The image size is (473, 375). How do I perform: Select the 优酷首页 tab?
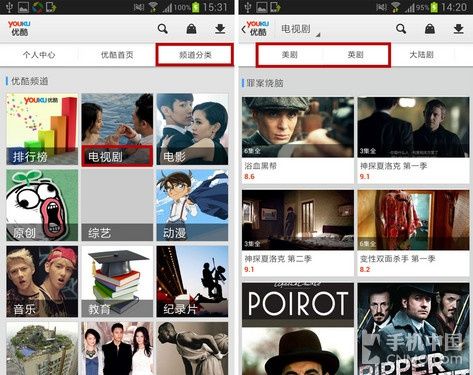pos(117,55)
